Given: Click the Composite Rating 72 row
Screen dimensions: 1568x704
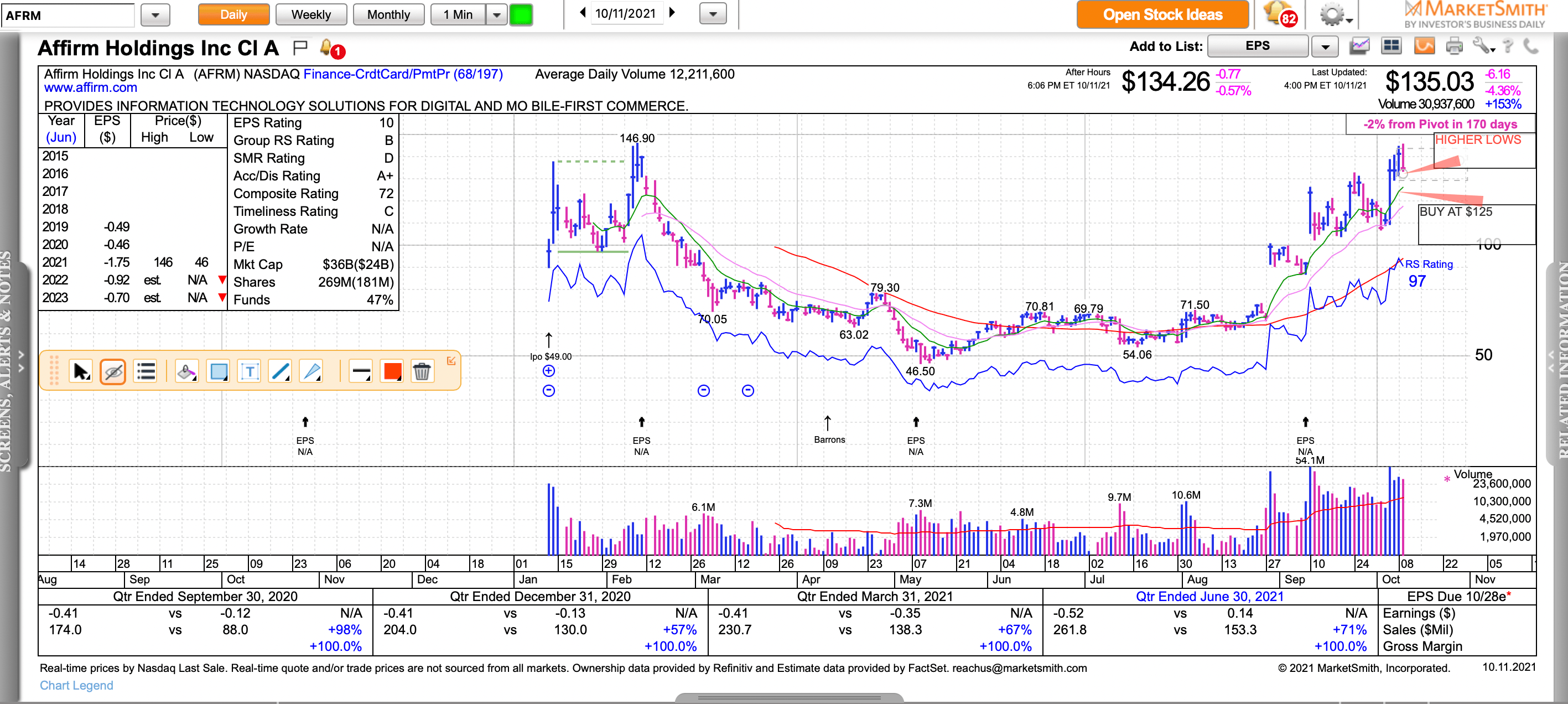Looking at the screenshot, I should [314, 194].
